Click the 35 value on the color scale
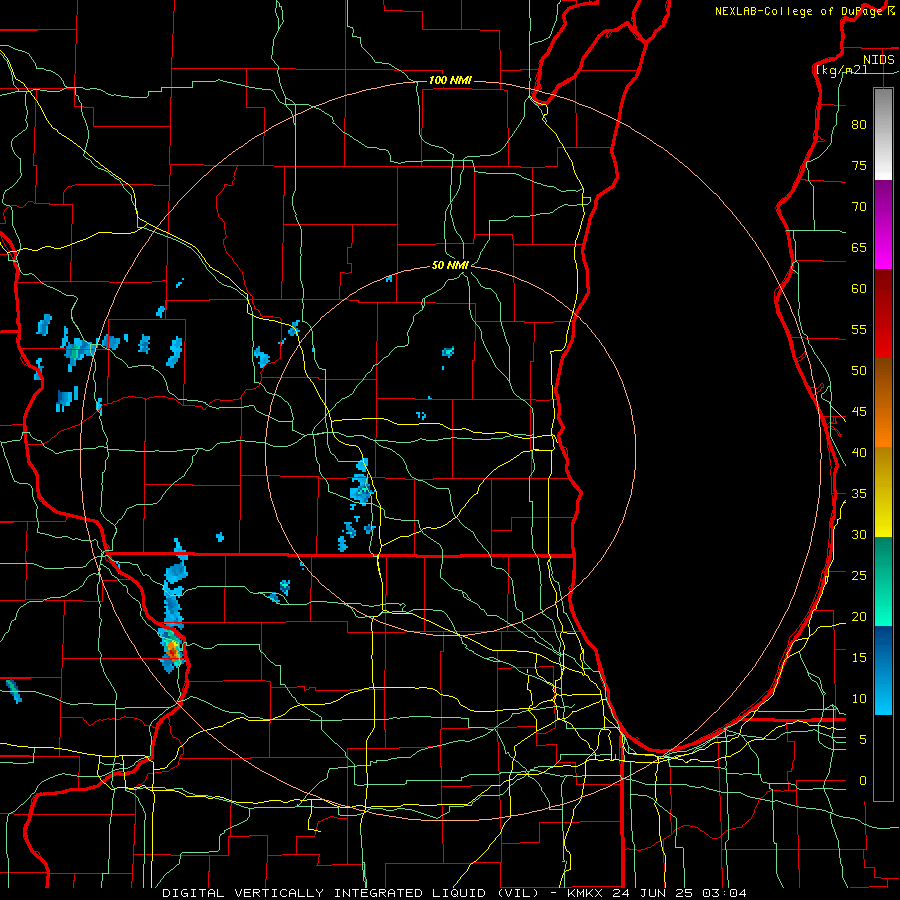900x900 pixels. point(859,494)
